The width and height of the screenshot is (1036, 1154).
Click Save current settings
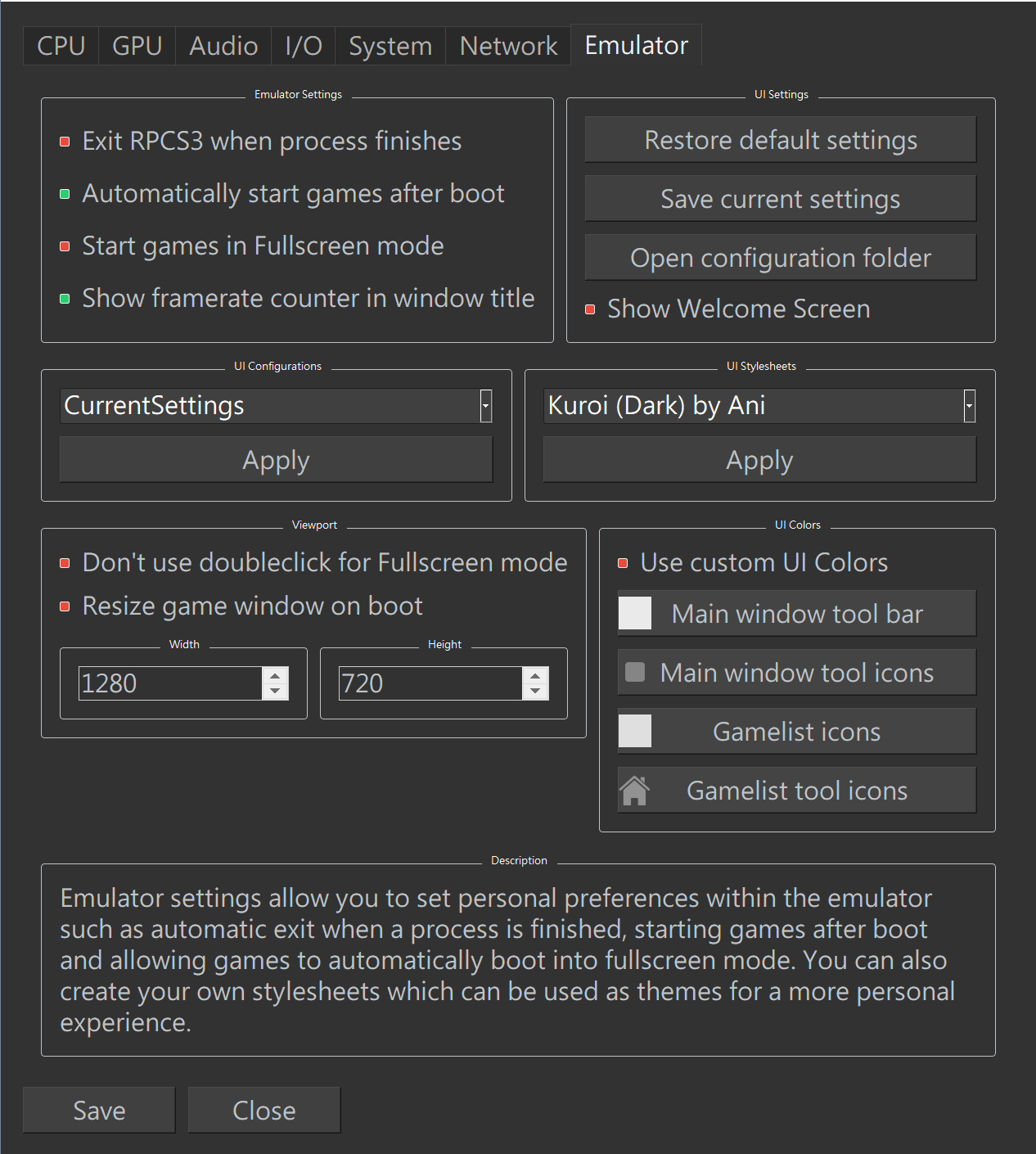click(x=780, y=198)
